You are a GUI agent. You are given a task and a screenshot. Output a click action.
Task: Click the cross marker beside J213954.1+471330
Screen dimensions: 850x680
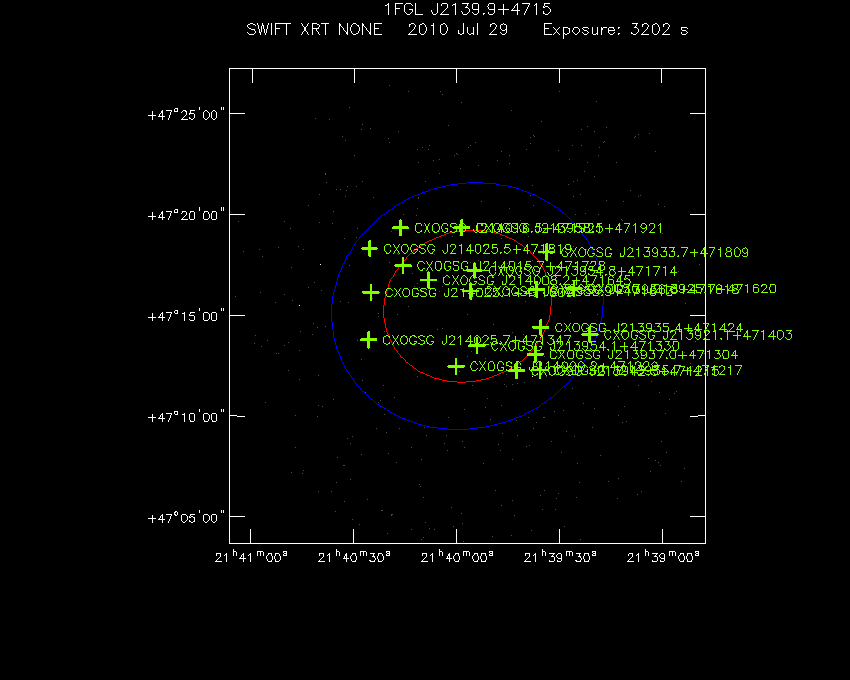(x=476, y=345)
